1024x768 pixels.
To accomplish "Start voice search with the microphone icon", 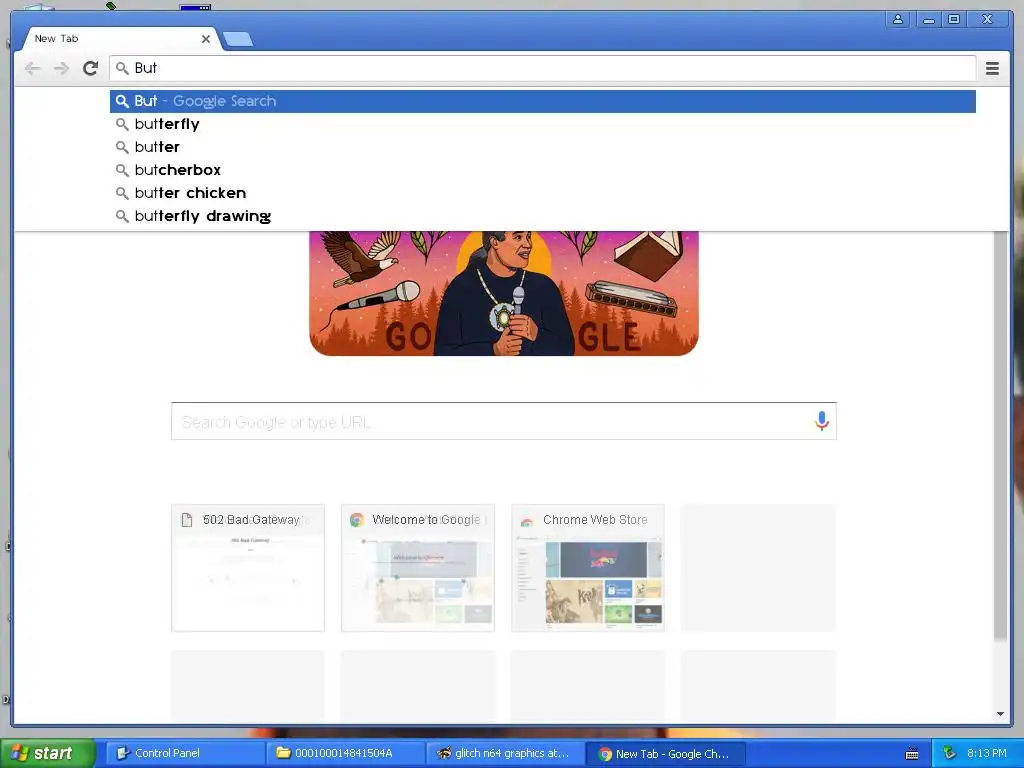I will [822, 421].
